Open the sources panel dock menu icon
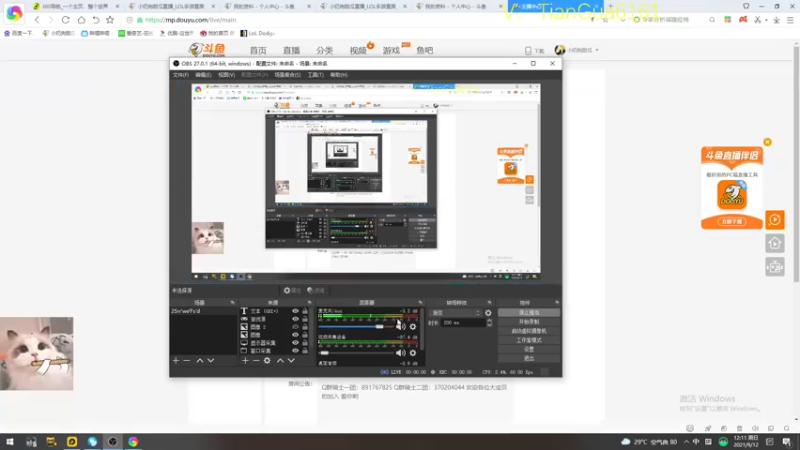The width and height of the screenshot is (800, 450). pyautogui.click(x=310, y=303)
